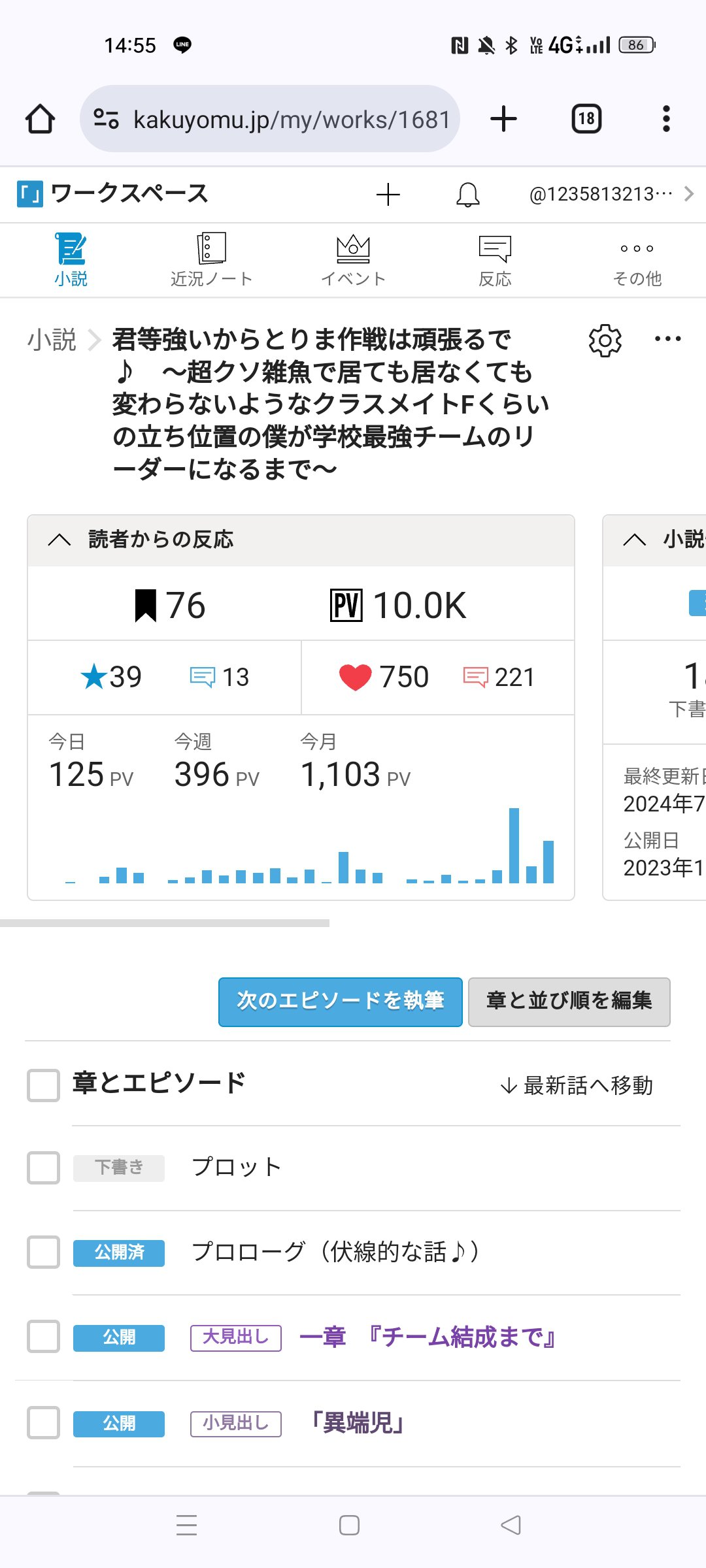Switch to the 近況ノート tab
The width and height of the screenshot is (706, 1568).
211,261
